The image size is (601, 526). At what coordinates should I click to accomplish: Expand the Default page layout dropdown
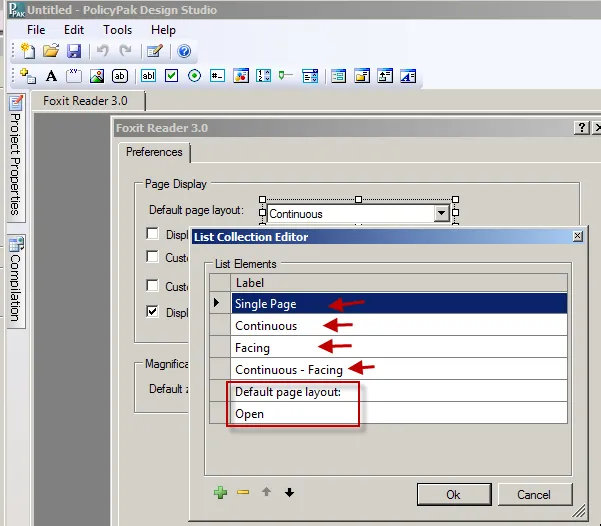tap(442, 213)
